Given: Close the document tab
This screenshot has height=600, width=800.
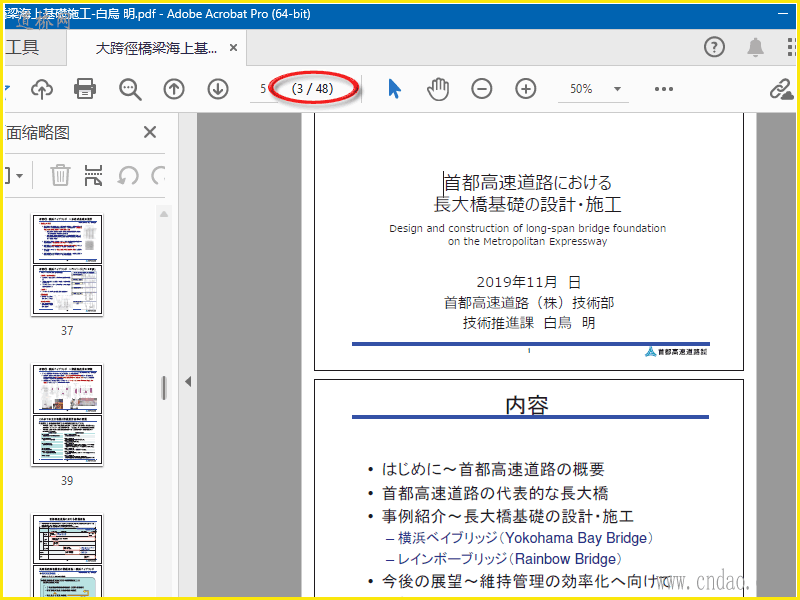Looking at the screenshot, I should pyautogui.click(x=233, y=47).
